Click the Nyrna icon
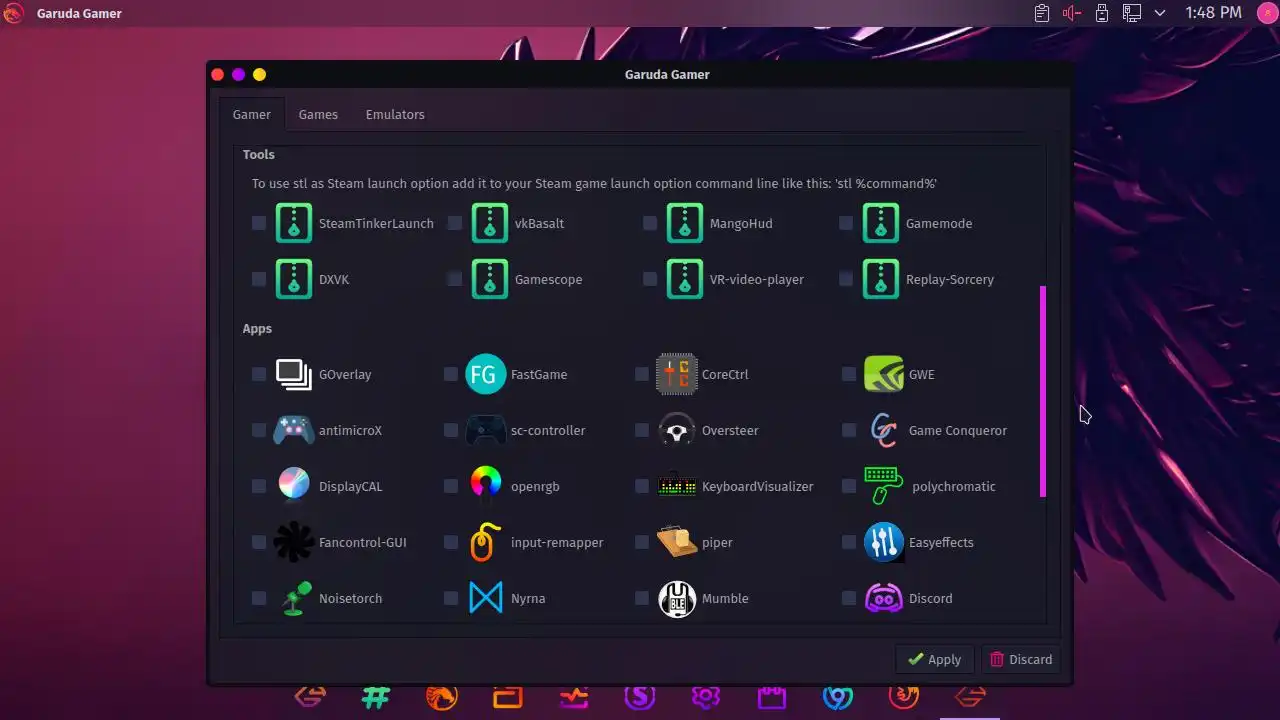Viewport: 1280px width, 720px height. 485,598
